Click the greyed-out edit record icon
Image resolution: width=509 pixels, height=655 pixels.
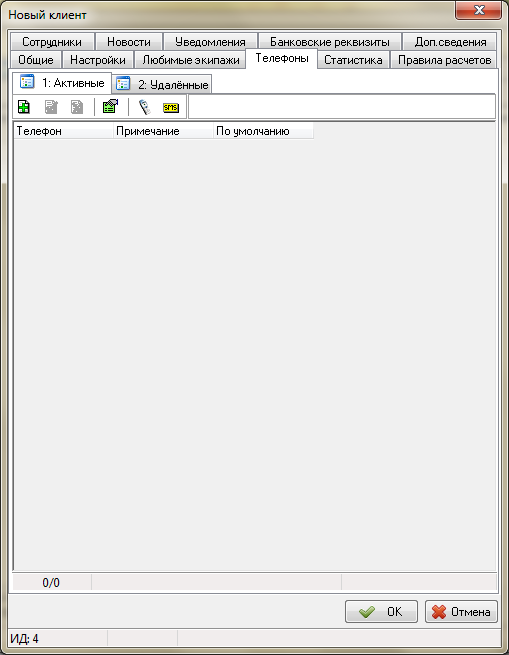pyautogui.click(x=51, y=107)
